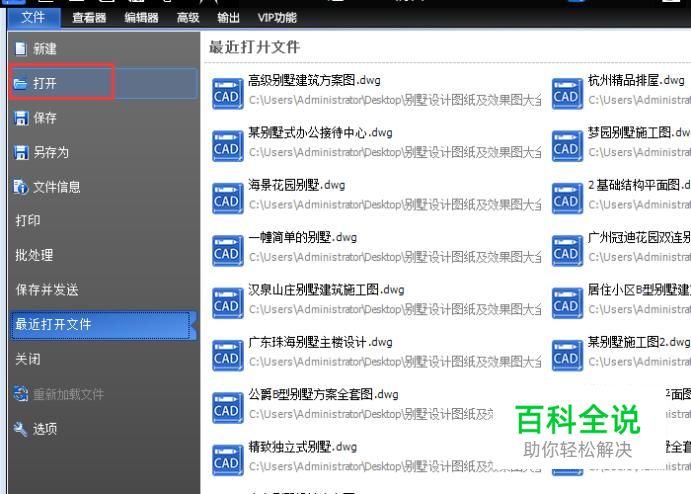Click the 打开 folder icon
This screenshot has height=494, width=691.
coord(20,83)
